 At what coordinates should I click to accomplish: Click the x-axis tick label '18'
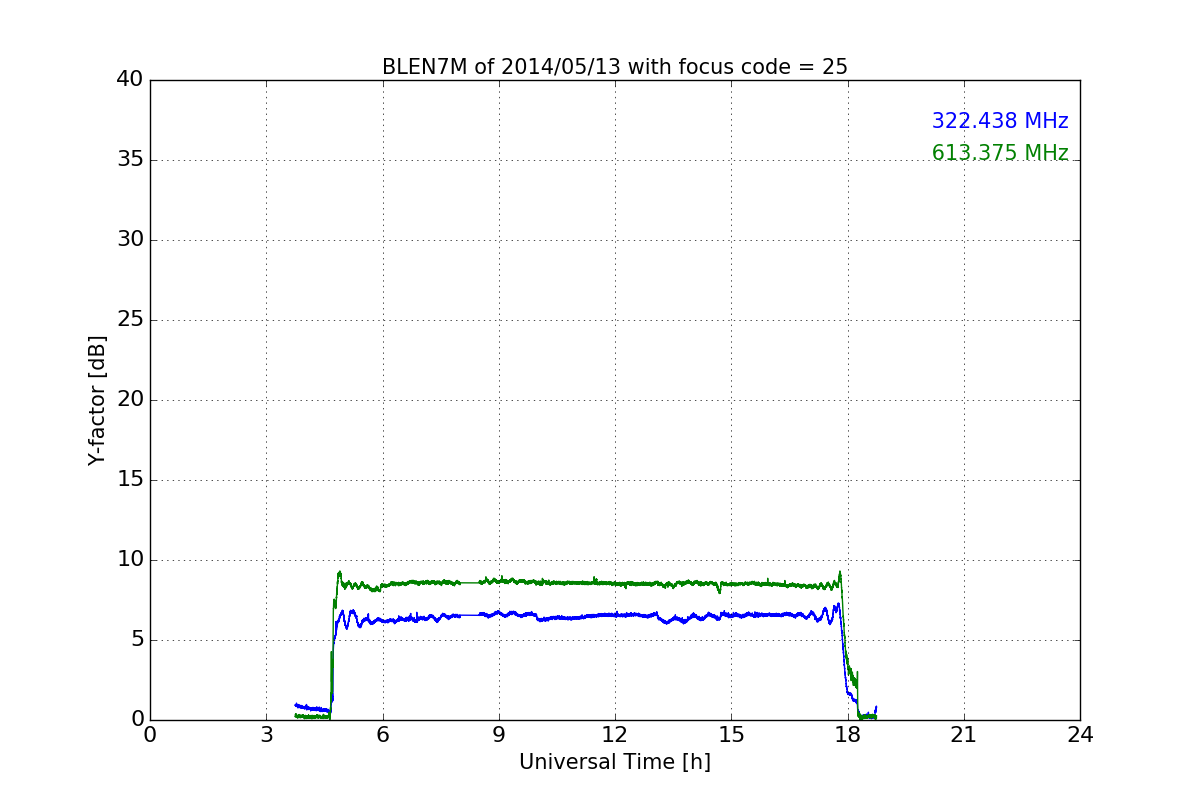click(x=848, y=735)
